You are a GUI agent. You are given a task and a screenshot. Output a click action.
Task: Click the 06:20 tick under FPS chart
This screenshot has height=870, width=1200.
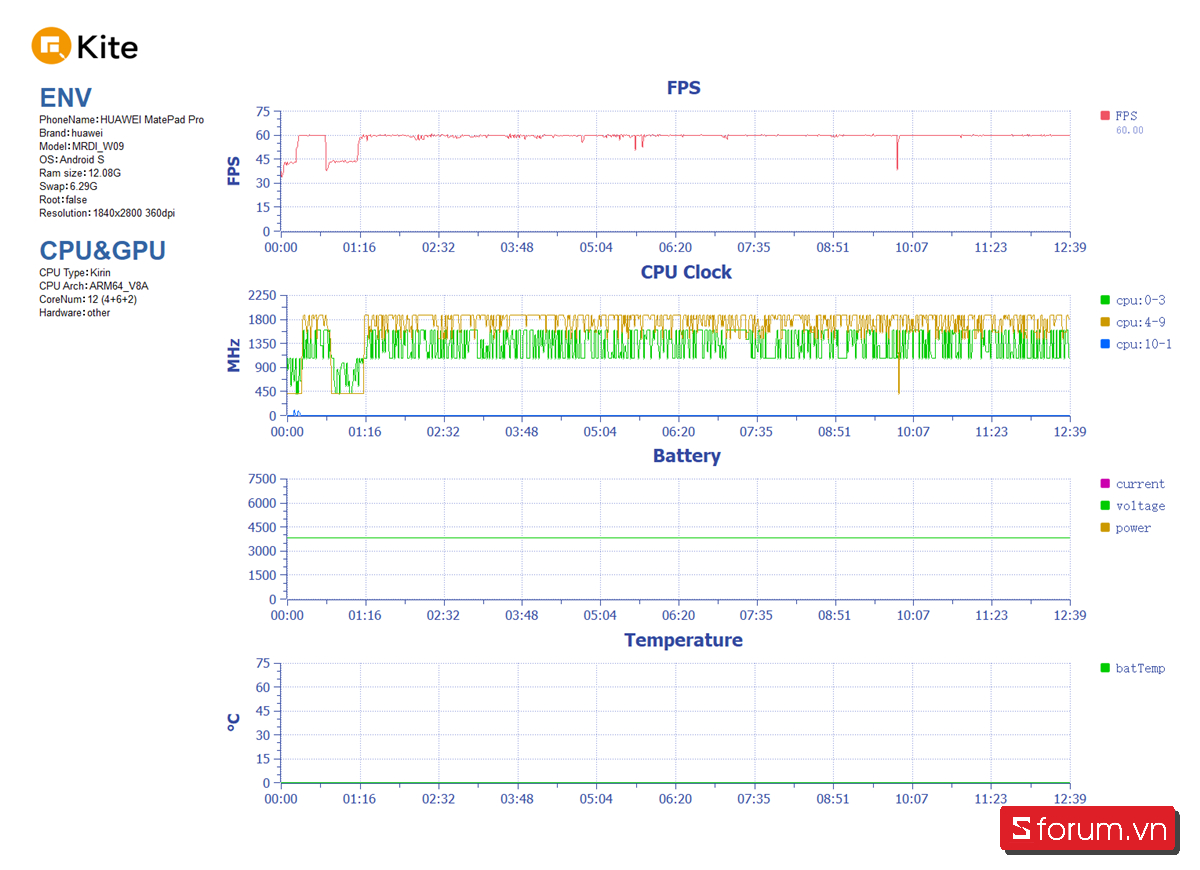coord(675,248)
